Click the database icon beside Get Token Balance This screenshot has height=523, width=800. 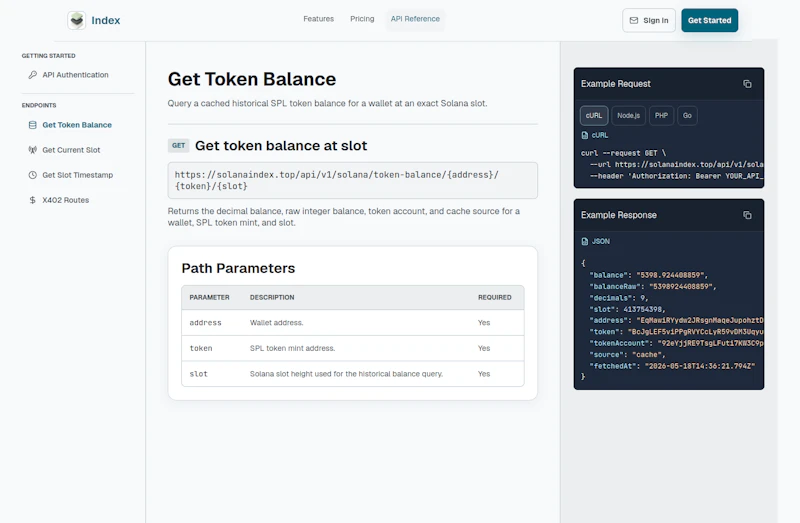pyautogui.click(x=33, y=125)
